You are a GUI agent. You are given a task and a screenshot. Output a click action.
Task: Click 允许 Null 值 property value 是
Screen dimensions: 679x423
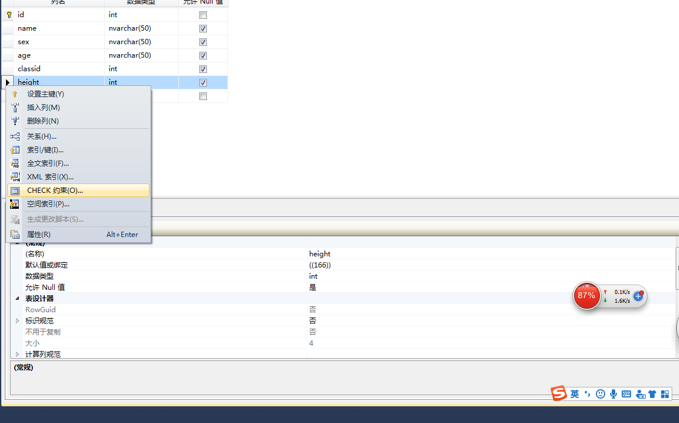(491, 287)
